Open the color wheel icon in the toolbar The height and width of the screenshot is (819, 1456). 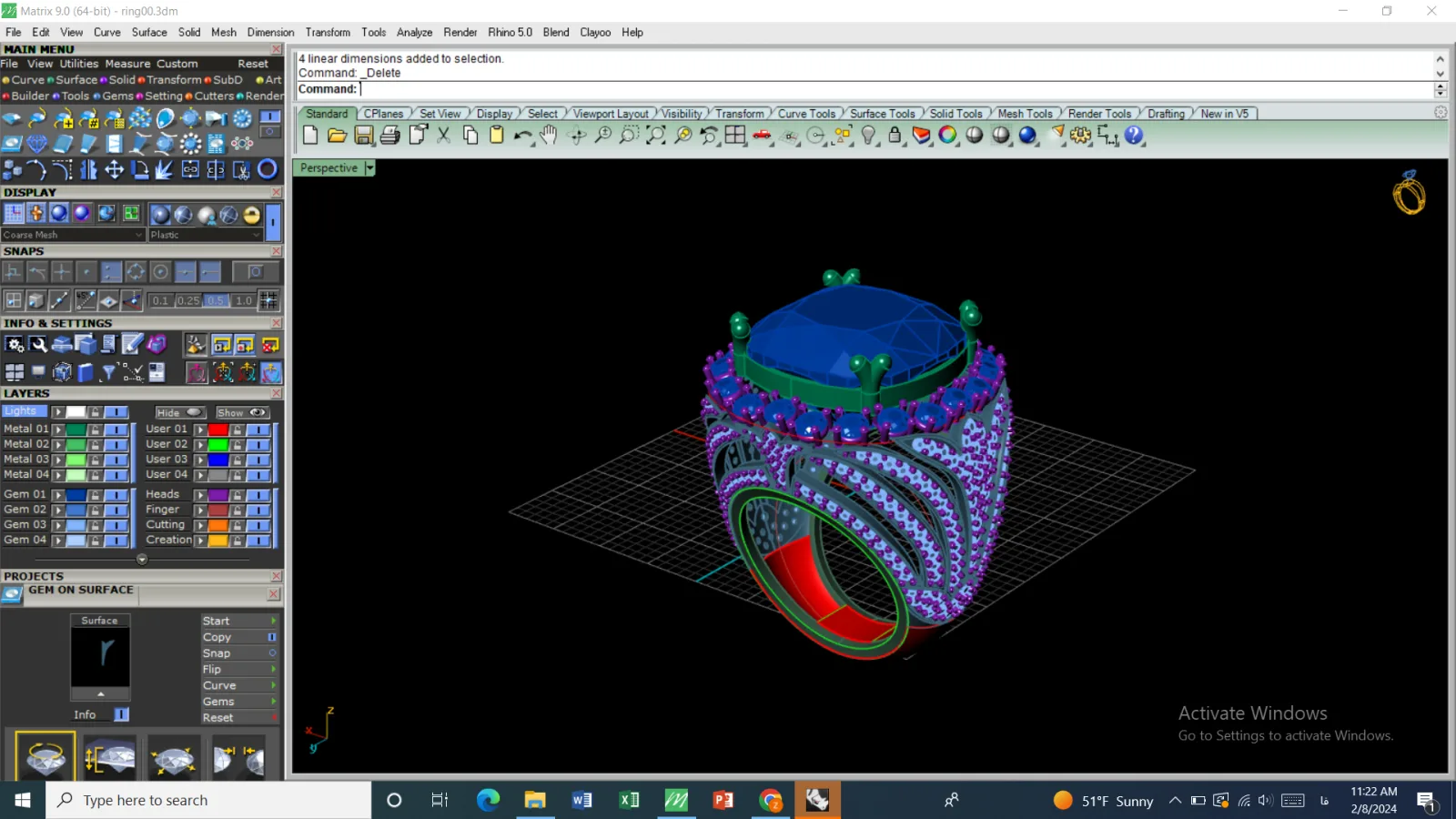tap(948, 136)
